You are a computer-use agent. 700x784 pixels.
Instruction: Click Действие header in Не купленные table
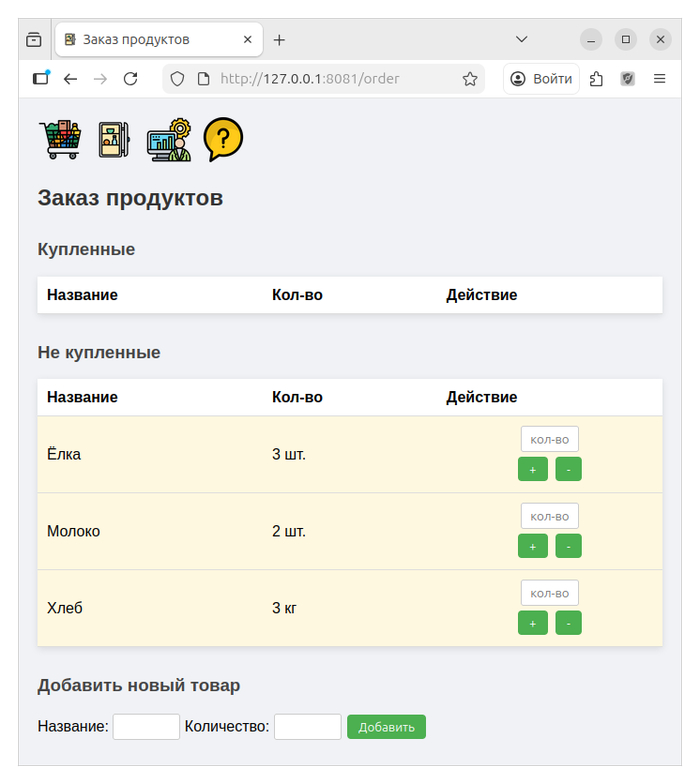[482, 397]
